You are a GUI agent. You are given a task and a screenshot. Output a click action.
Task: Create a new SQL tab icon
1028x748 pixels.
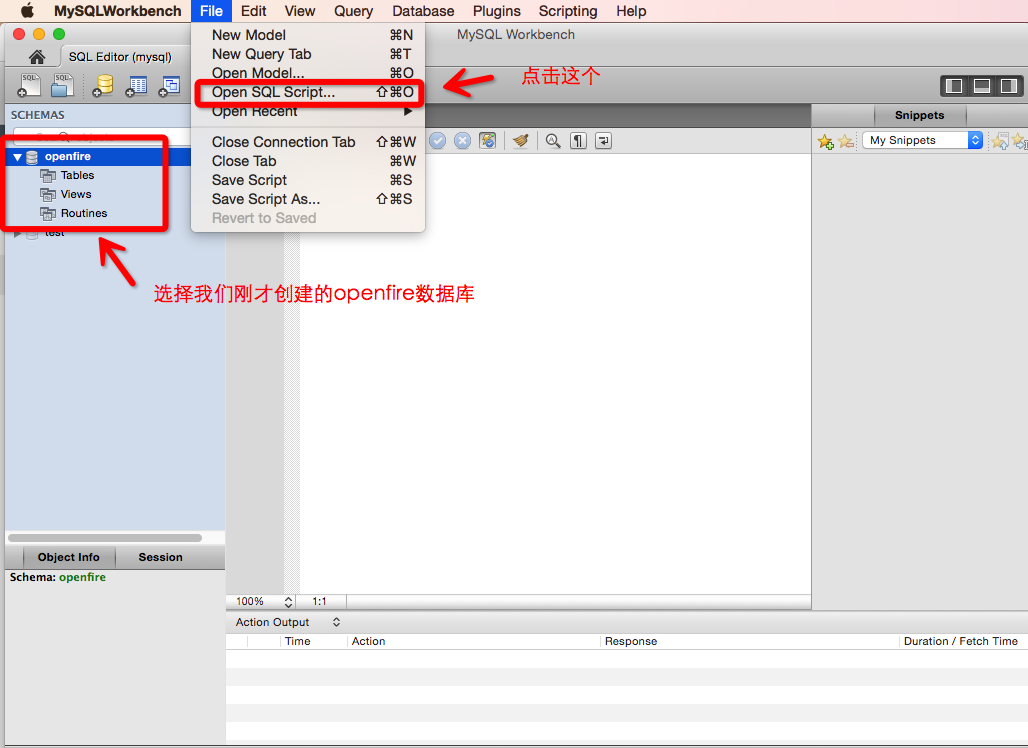30,85
